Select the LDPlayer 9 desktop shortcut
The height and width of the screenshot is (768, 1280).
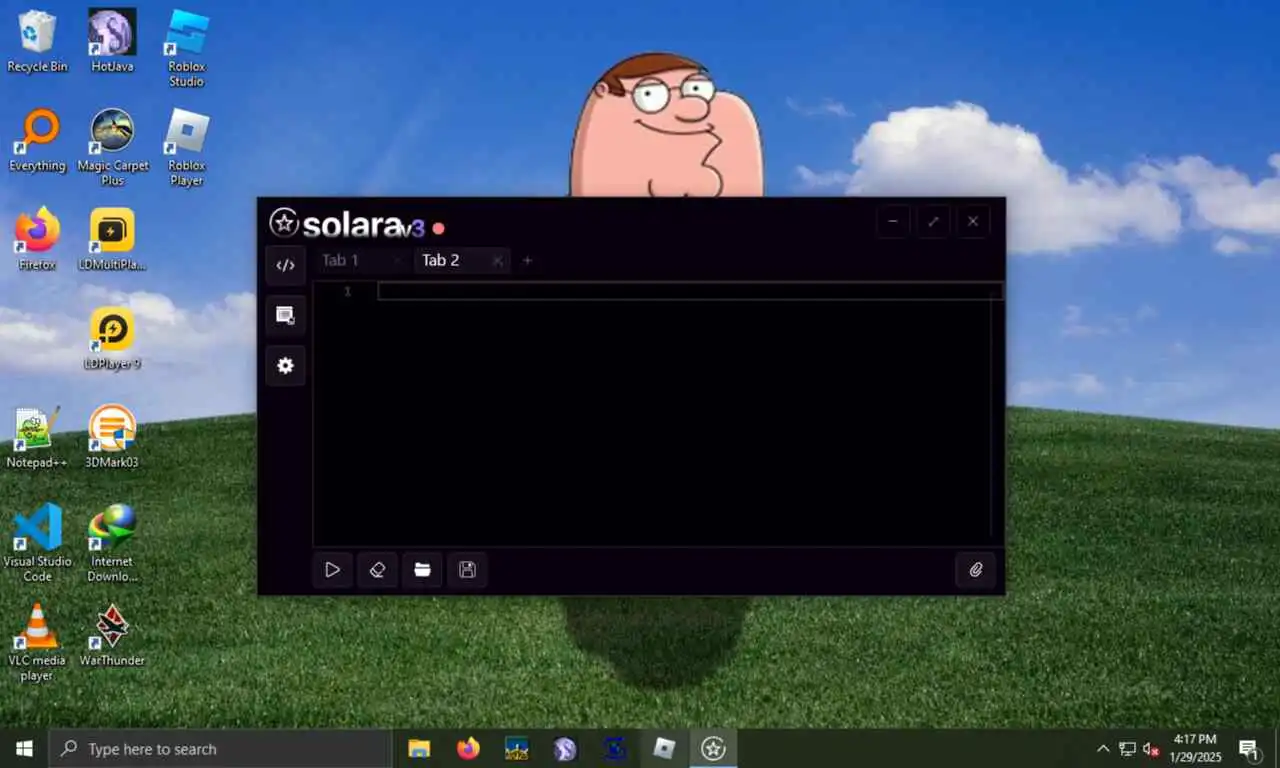(x=112, y=338)
